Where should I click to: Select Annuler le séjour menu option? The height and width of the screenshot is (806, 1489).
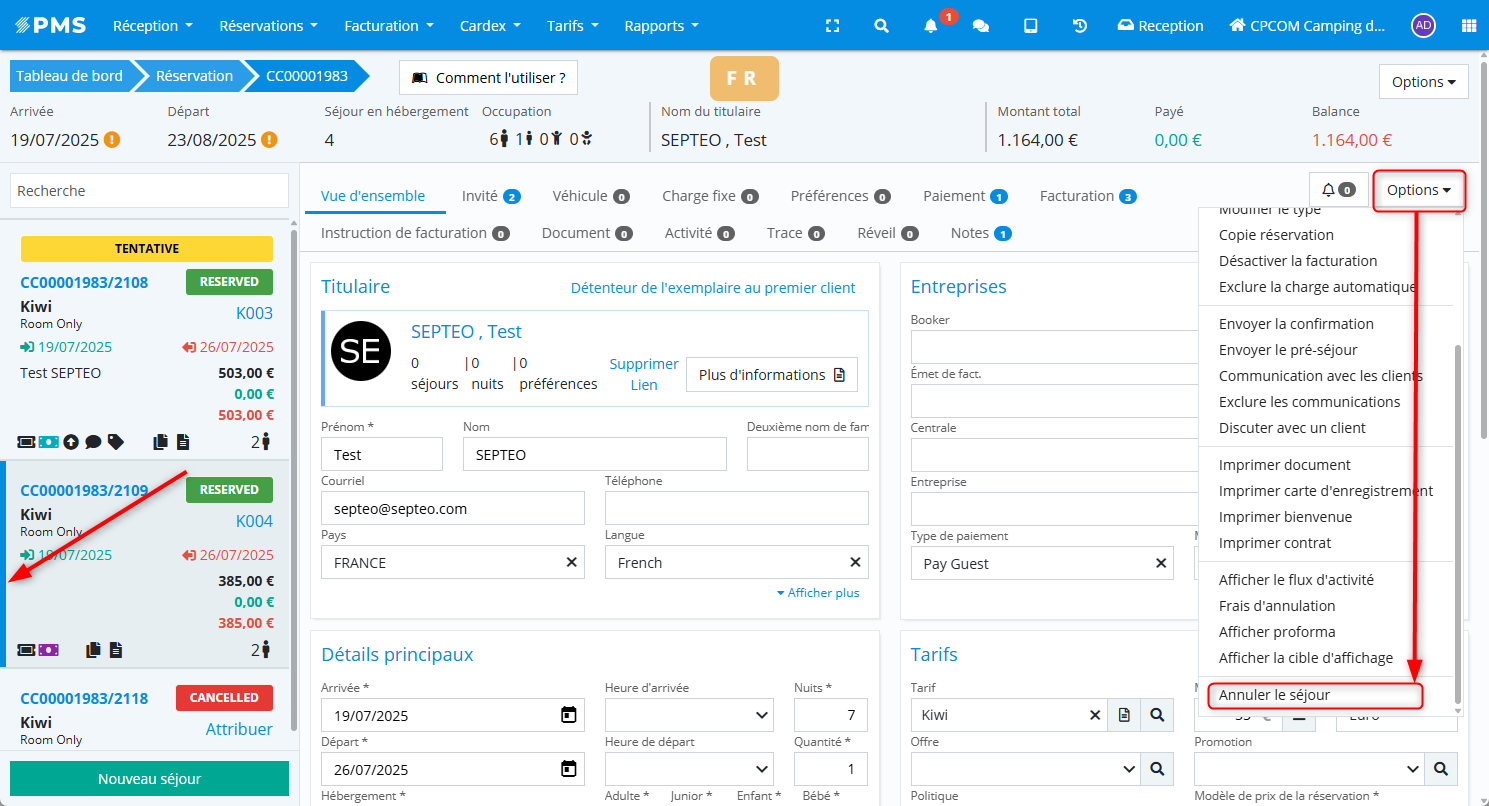[1274, 695]
